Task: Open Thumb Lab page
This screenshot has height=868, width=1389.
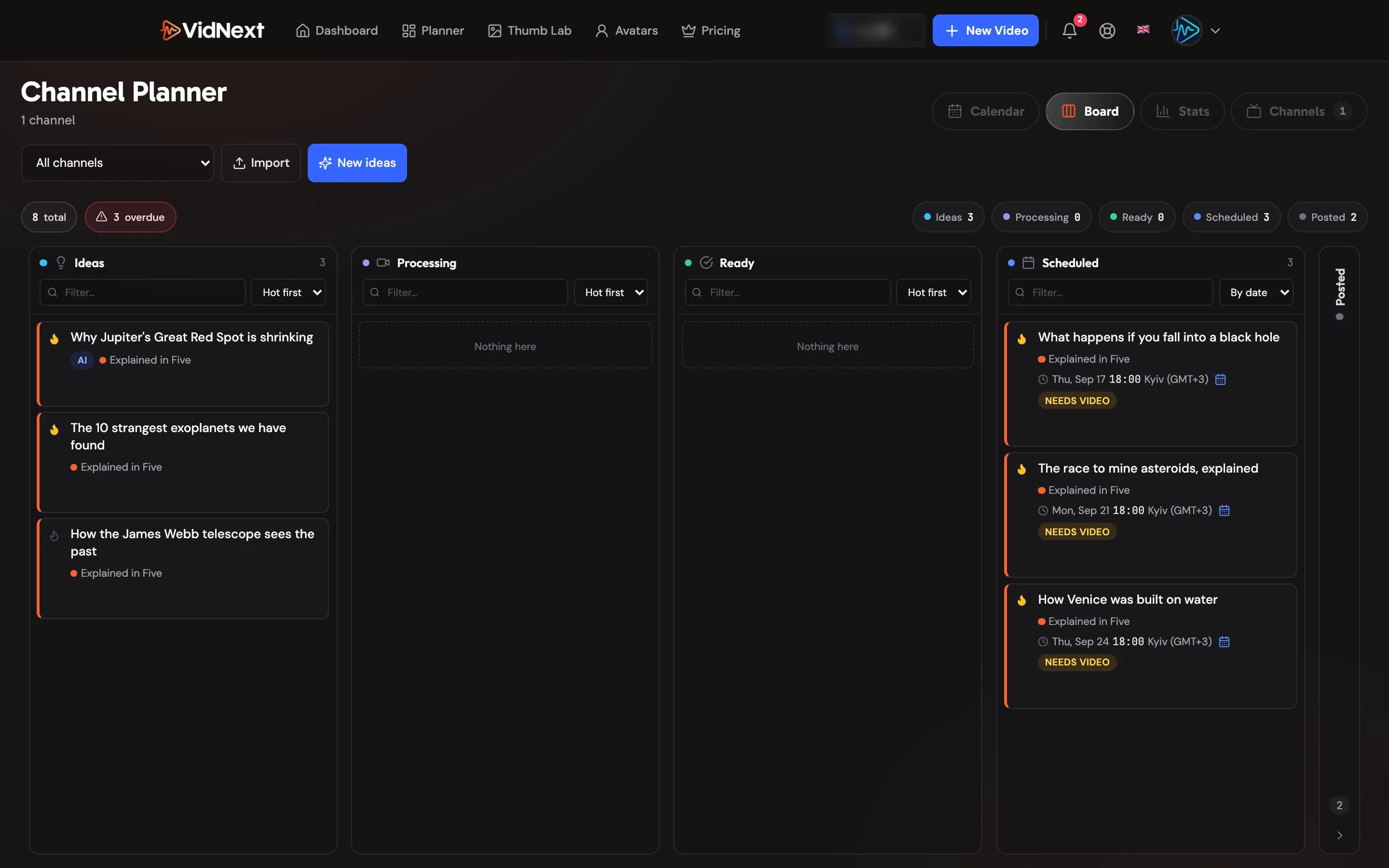Action: coord(529,30)
